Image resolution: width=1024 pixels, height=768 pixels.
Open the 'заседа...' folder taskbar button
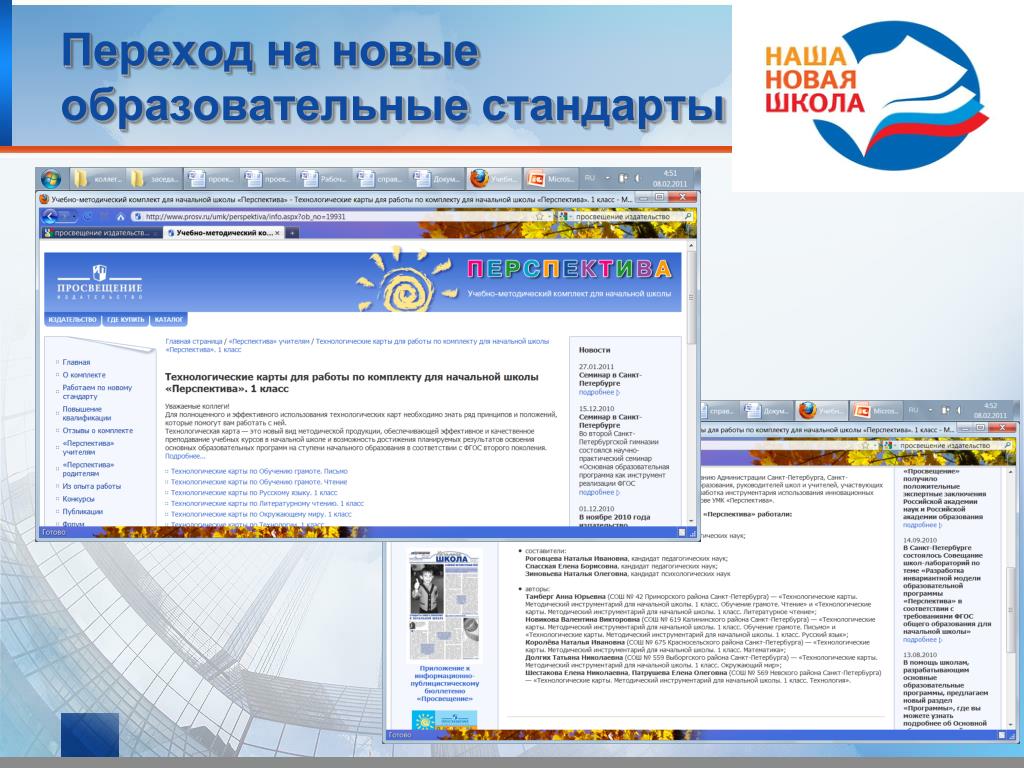155,178
